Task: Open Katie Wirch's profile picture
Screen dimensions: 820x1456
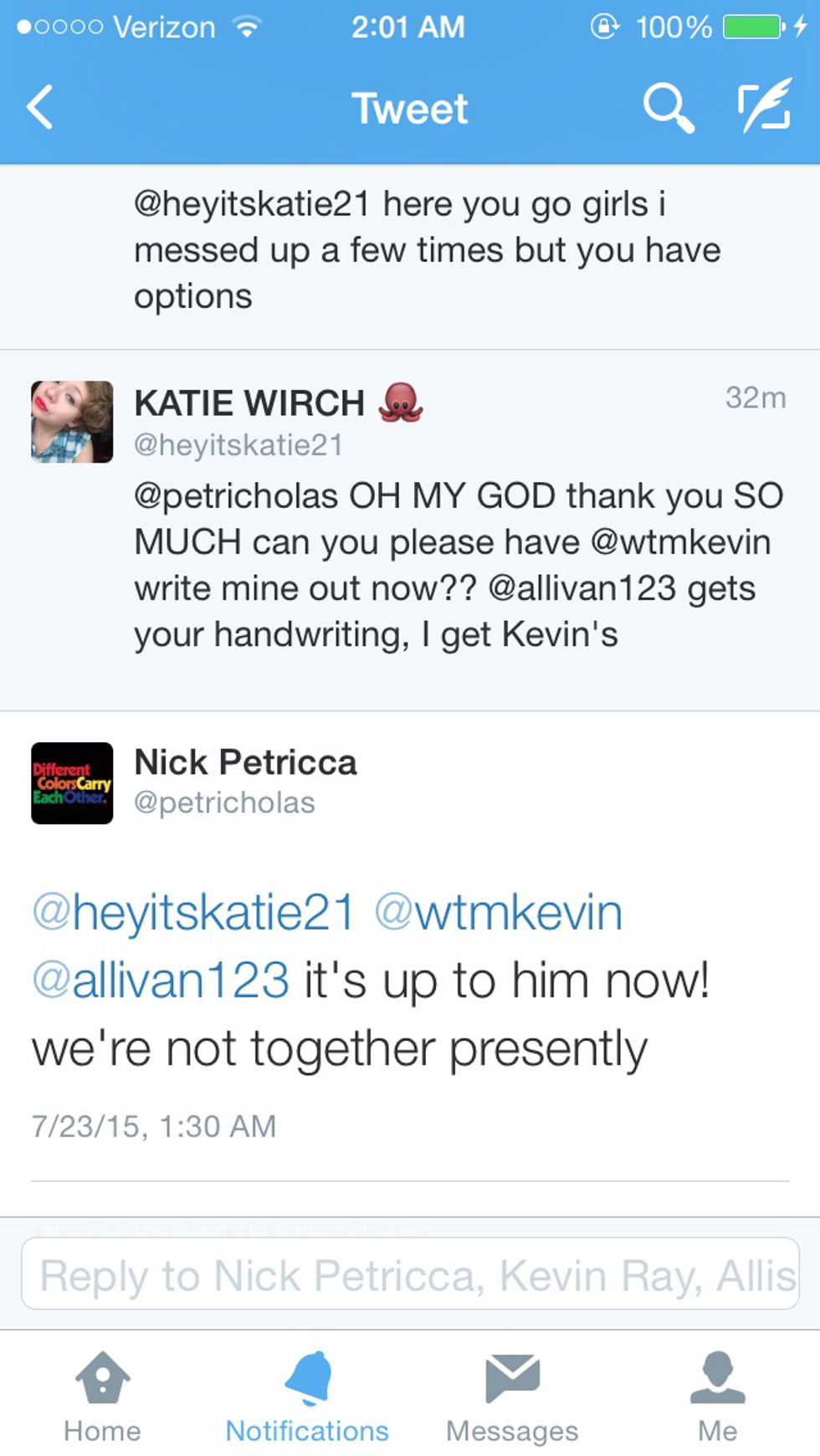Action: pos(72,422)
